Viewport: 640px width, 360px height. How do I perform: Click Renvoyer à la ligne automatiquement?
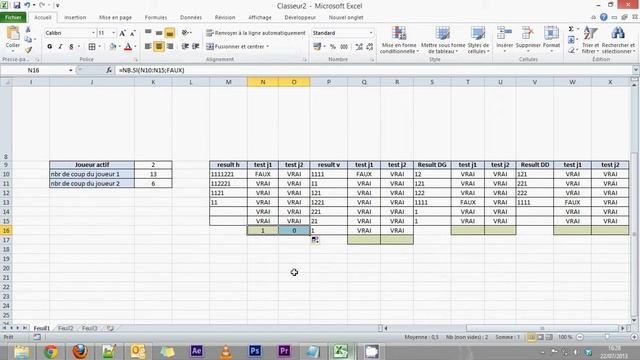(256, 33)
